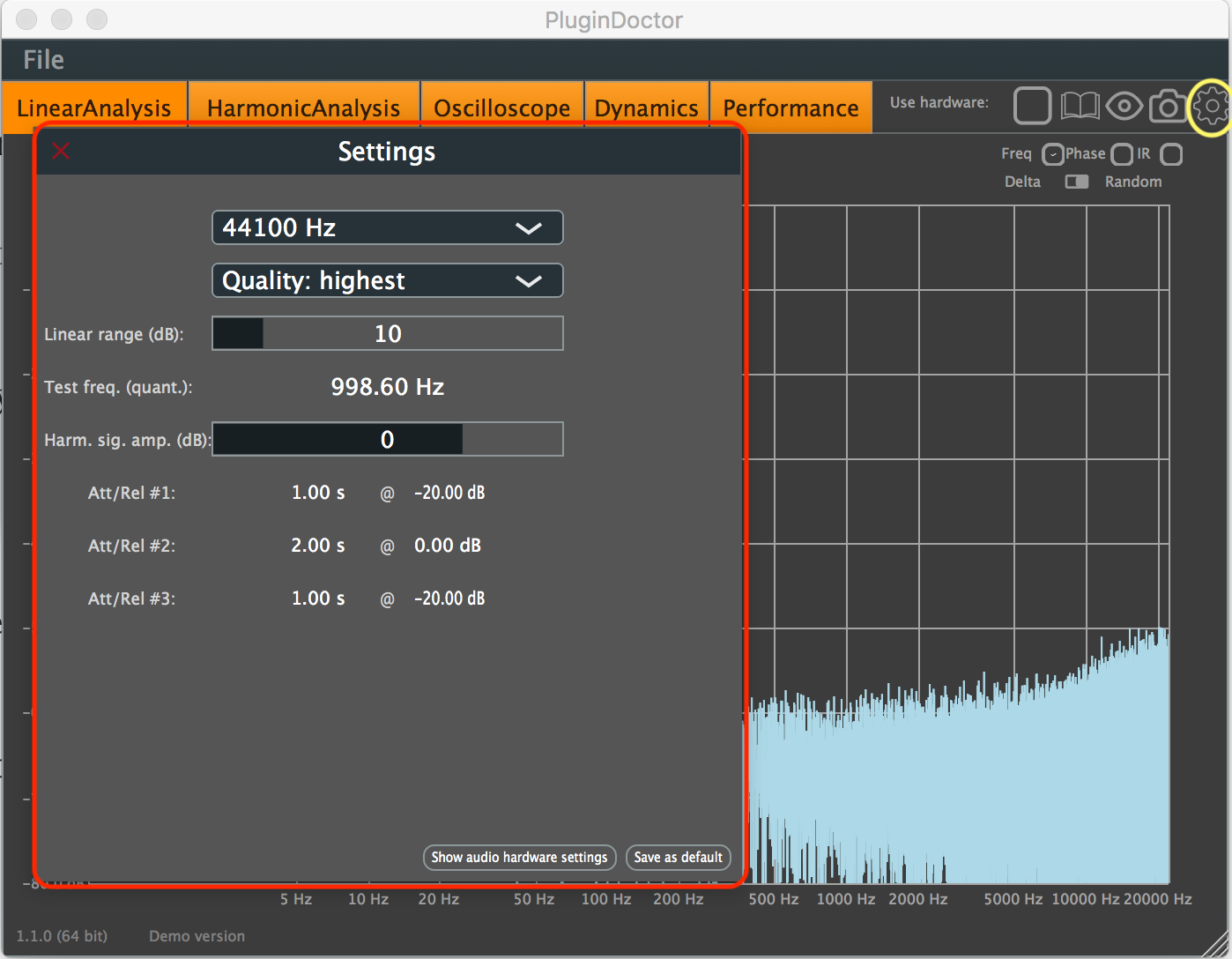Click the settings gear icon
Screen dimensions: 1232x959
coord(1212,107)
